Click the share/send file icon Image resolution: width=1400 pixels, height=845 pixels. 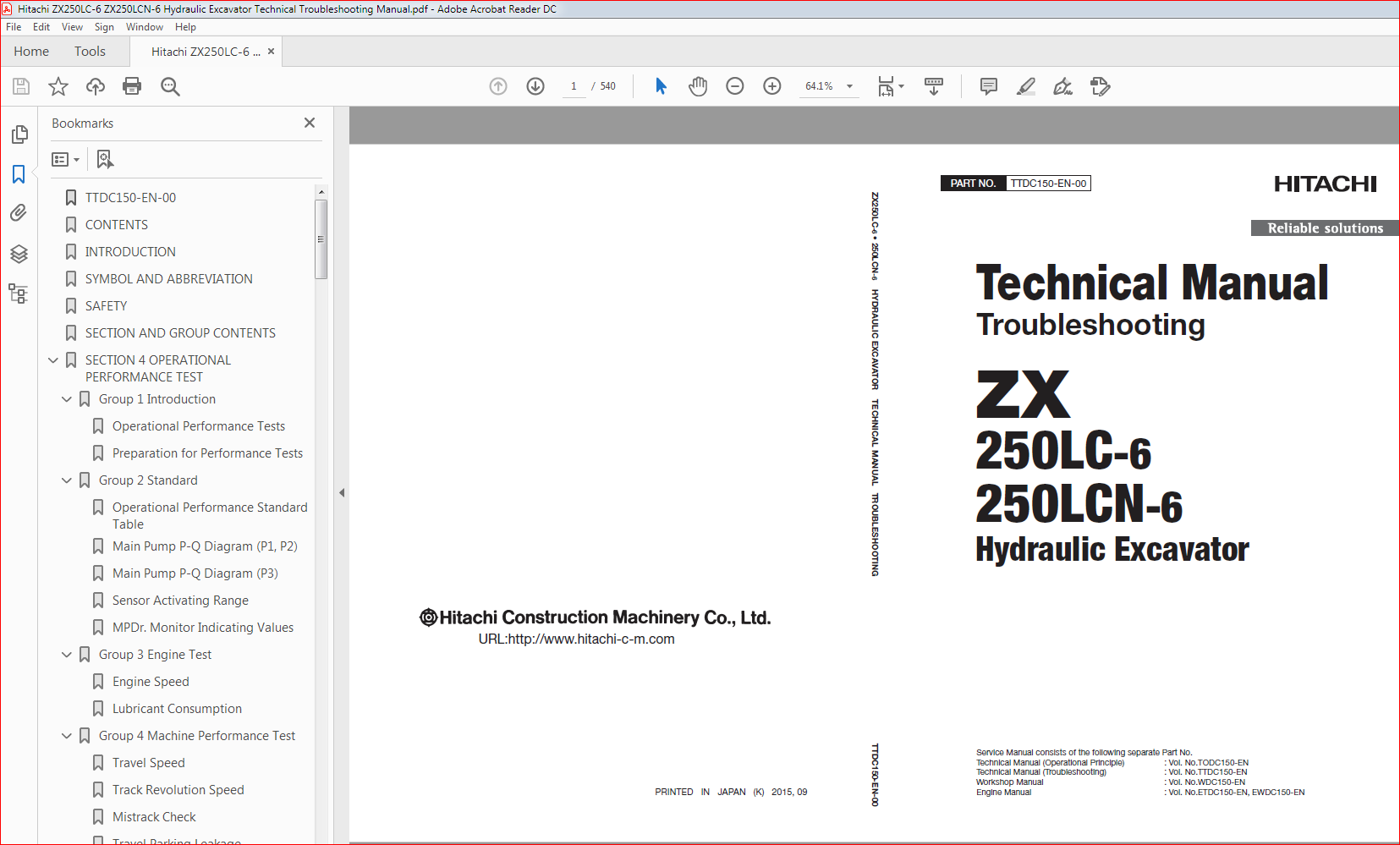1101,86
